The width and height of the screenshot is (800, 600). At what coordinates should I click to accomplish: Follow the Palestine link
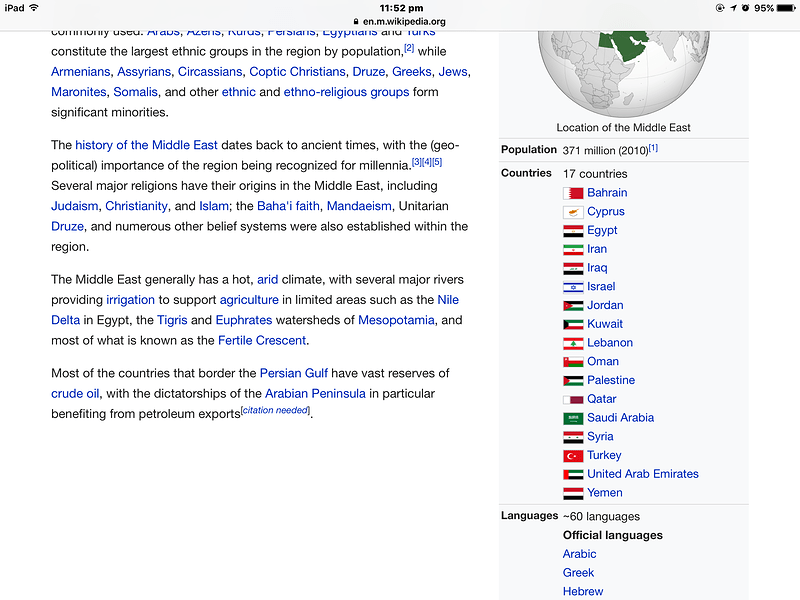click(611, 380)
